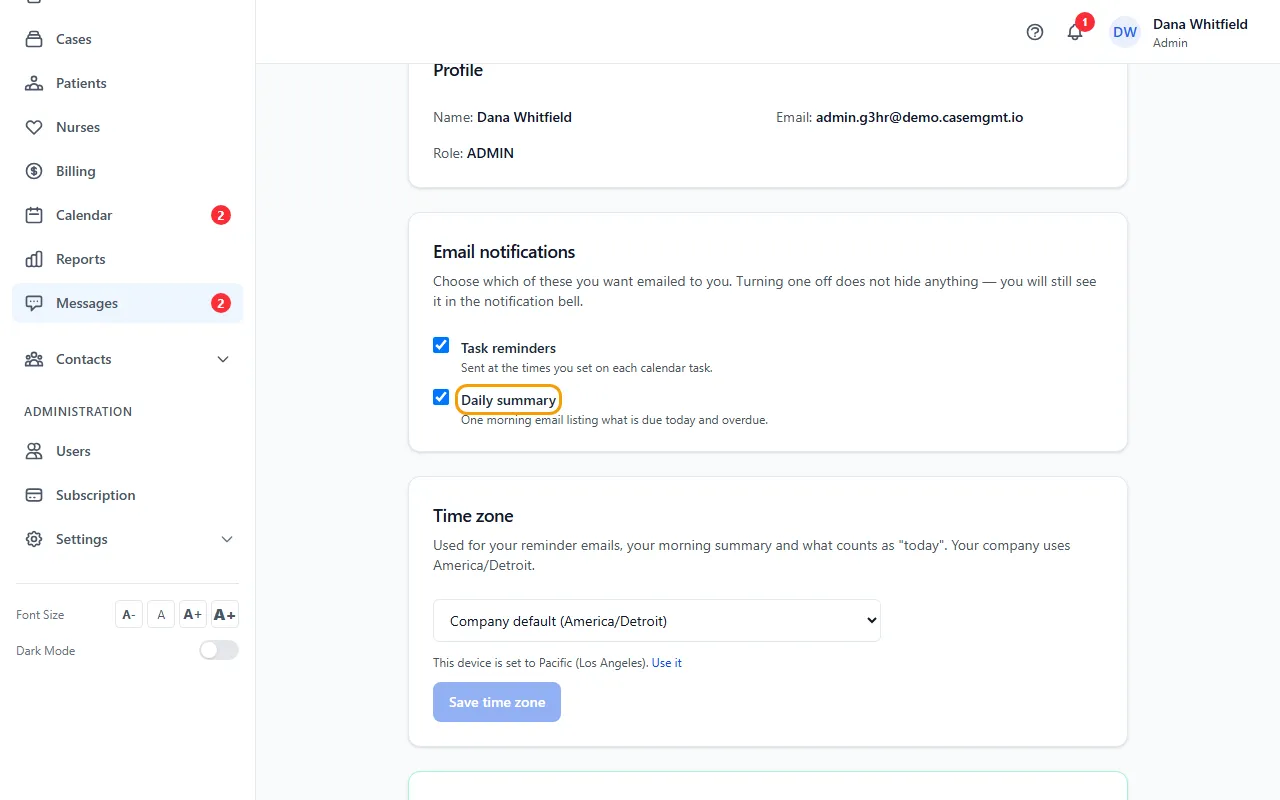
Task: Decrease font size with A- button
Action: (129, 614)
